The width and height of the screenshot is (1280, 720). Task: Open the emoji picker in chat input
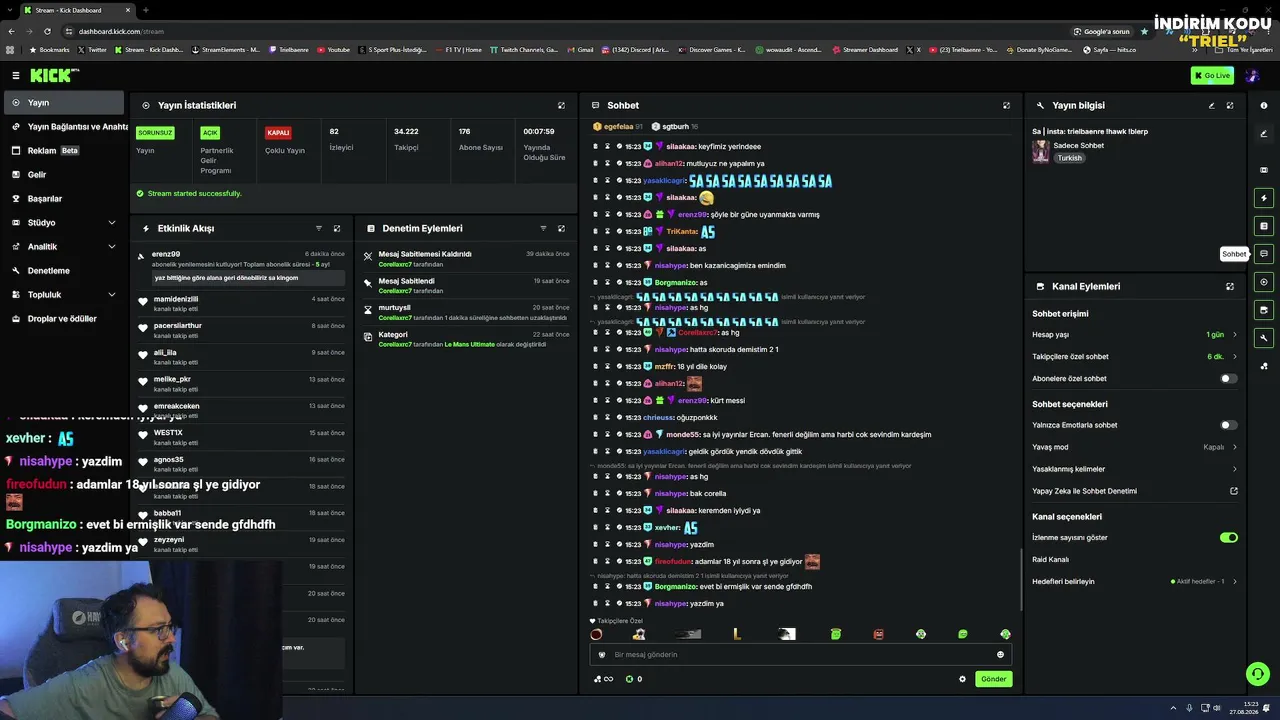point(1000,655)
